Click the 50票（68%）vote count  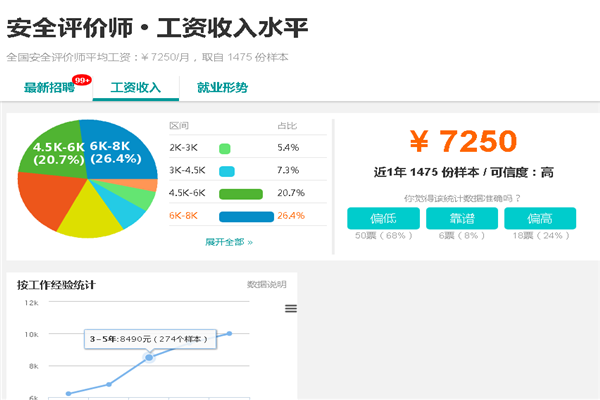click(x=383, y=235)
